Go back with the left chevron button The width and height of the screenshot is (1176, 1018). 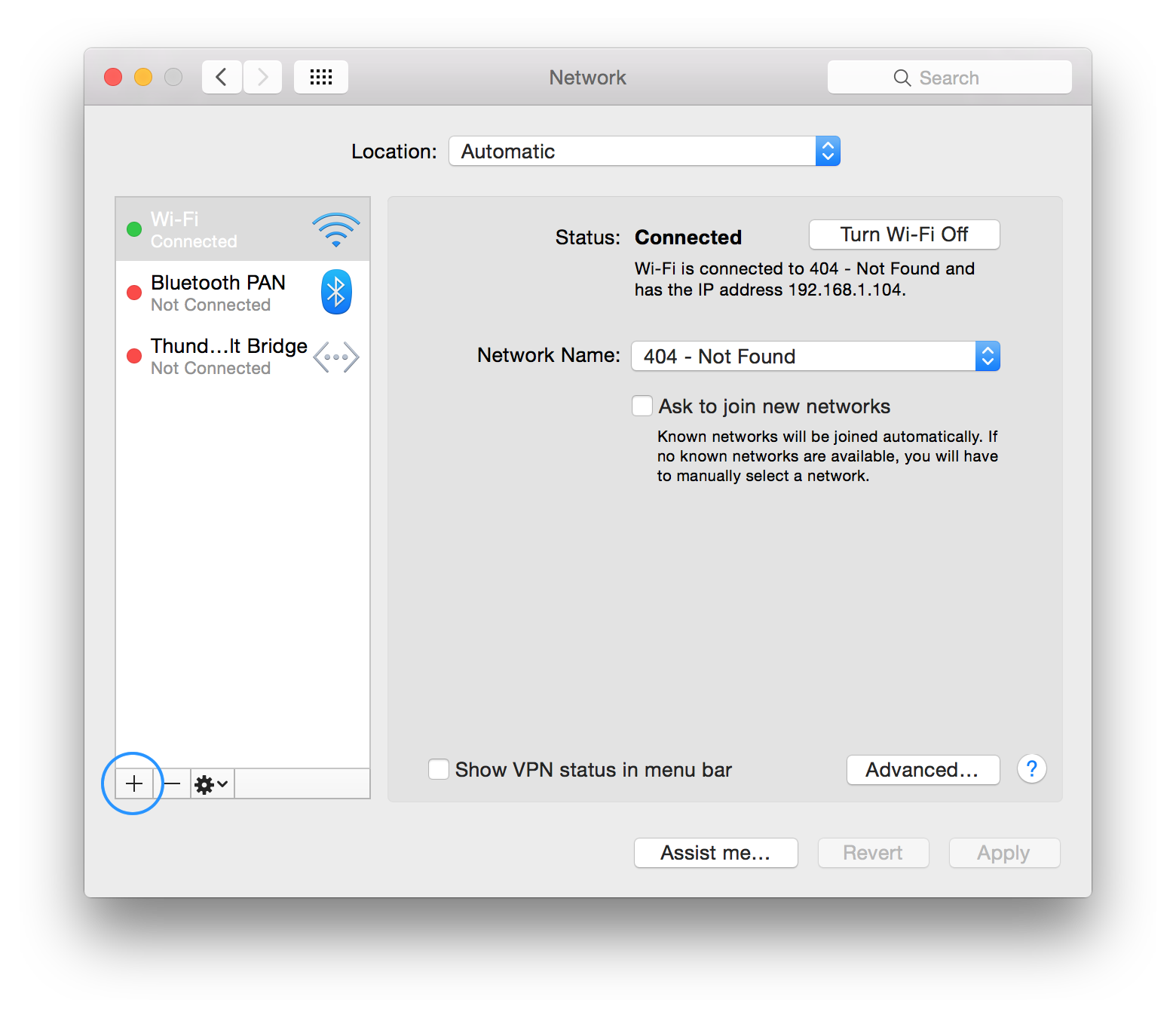click(222, 77)
